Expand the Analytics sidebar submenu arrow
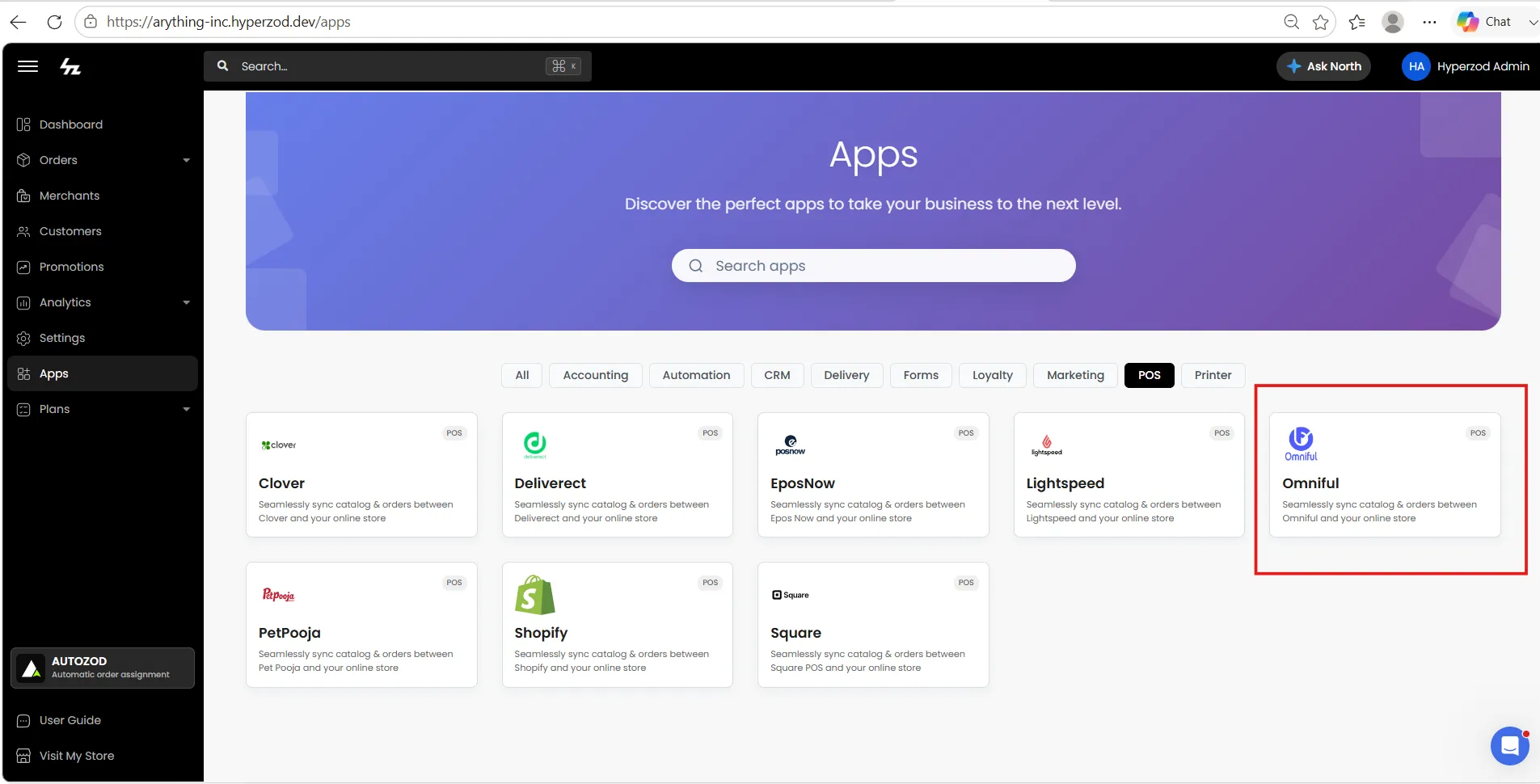This screenshot has height=784, width=1540. pyautogui.click(x=187, y=302)
